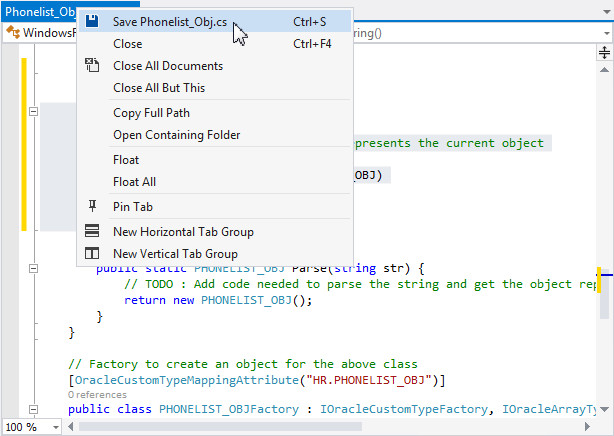The image size is (614, 436).
Task: Click the horizontal scrollbar left arrow
Action: coord(71,426)
